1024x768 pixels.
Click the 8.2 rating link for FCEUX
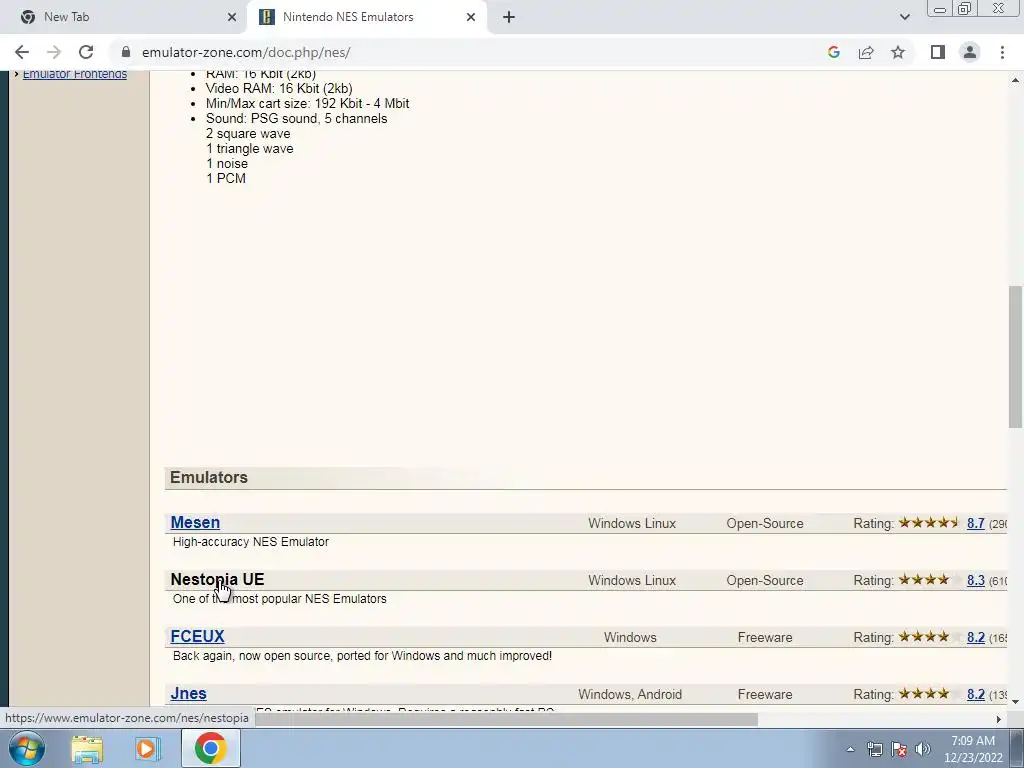(976, 637)
